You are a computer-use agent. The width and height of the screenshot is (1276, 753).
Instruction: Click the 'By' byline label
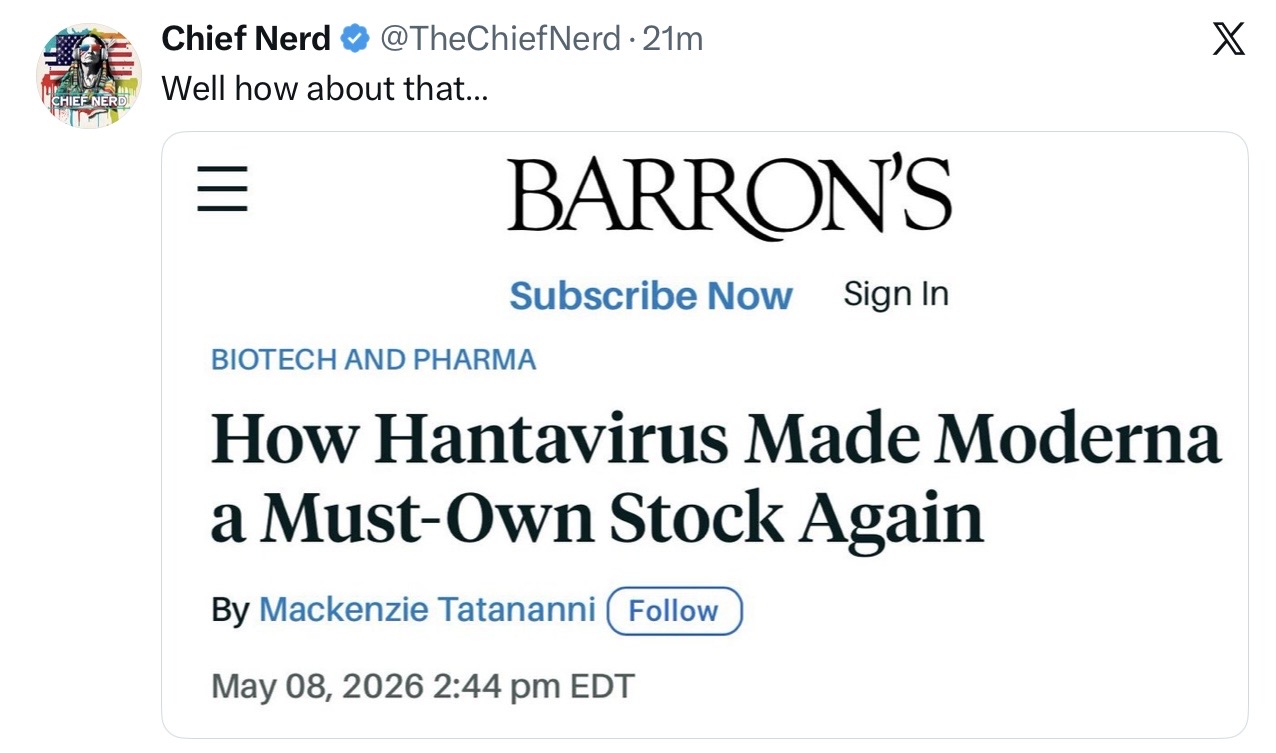tap(230, 610)
